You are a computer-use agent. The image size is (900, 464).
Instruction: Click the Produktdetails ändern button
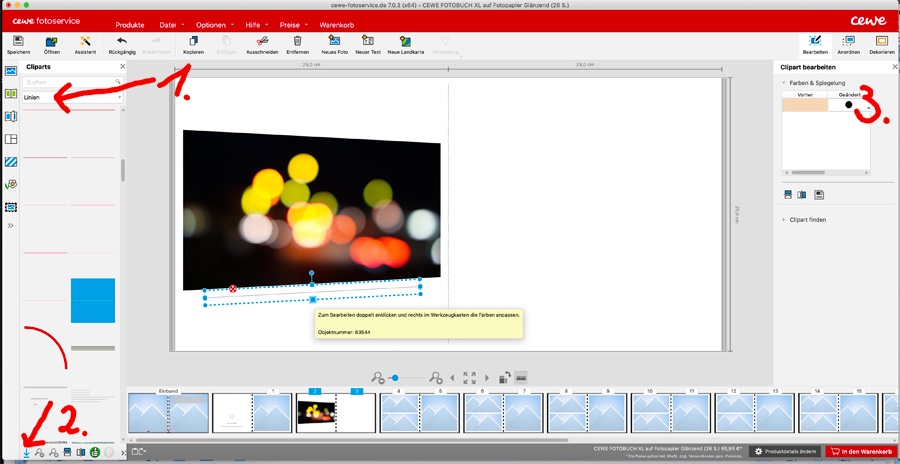click(x=785, y=452)
